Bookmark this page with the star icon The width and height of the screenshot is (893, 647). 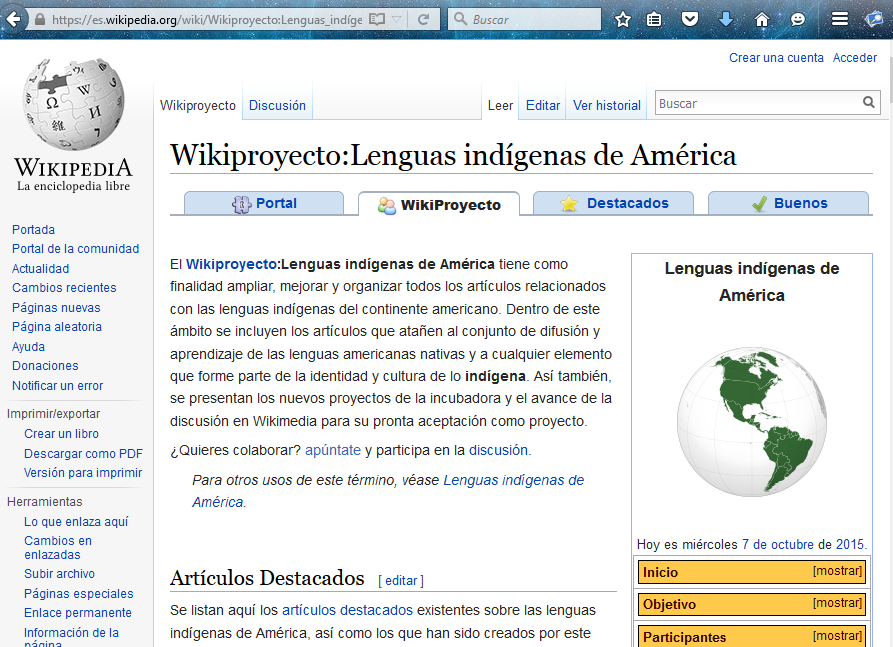pos(623,19)
